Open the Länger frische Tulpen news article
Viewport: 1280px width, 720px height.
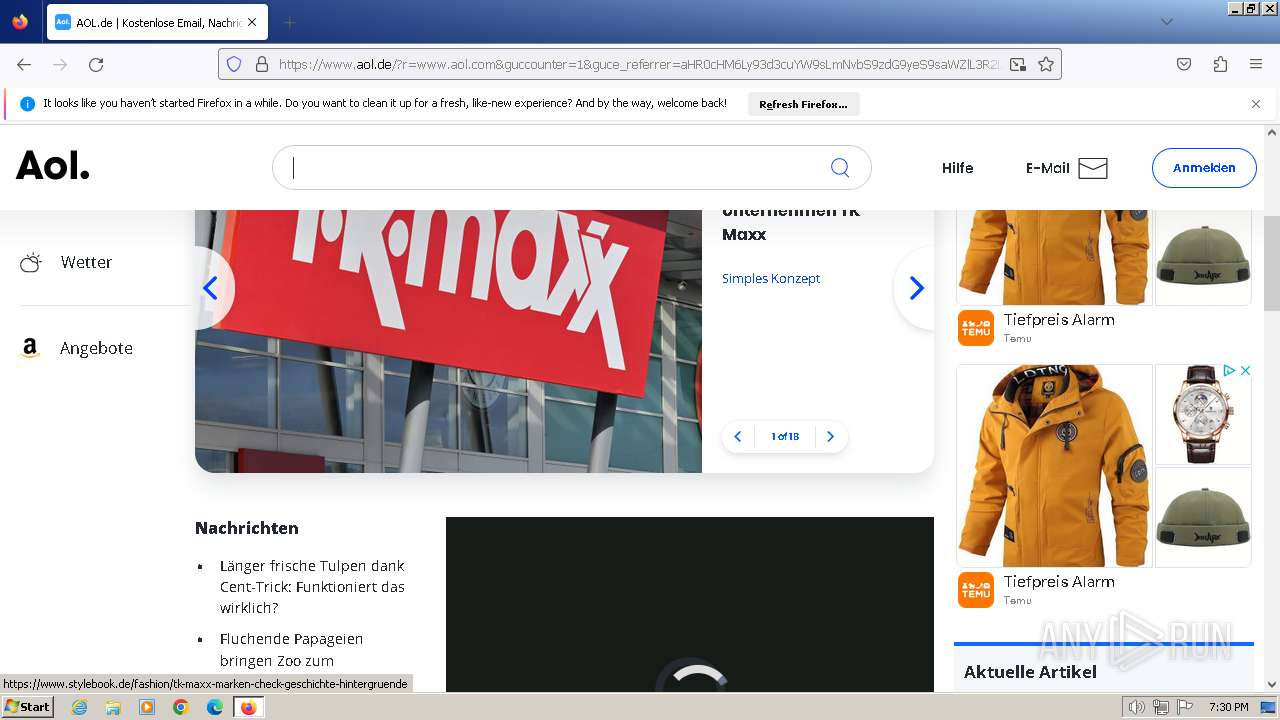pyautogui.click(x=312, y=587)
